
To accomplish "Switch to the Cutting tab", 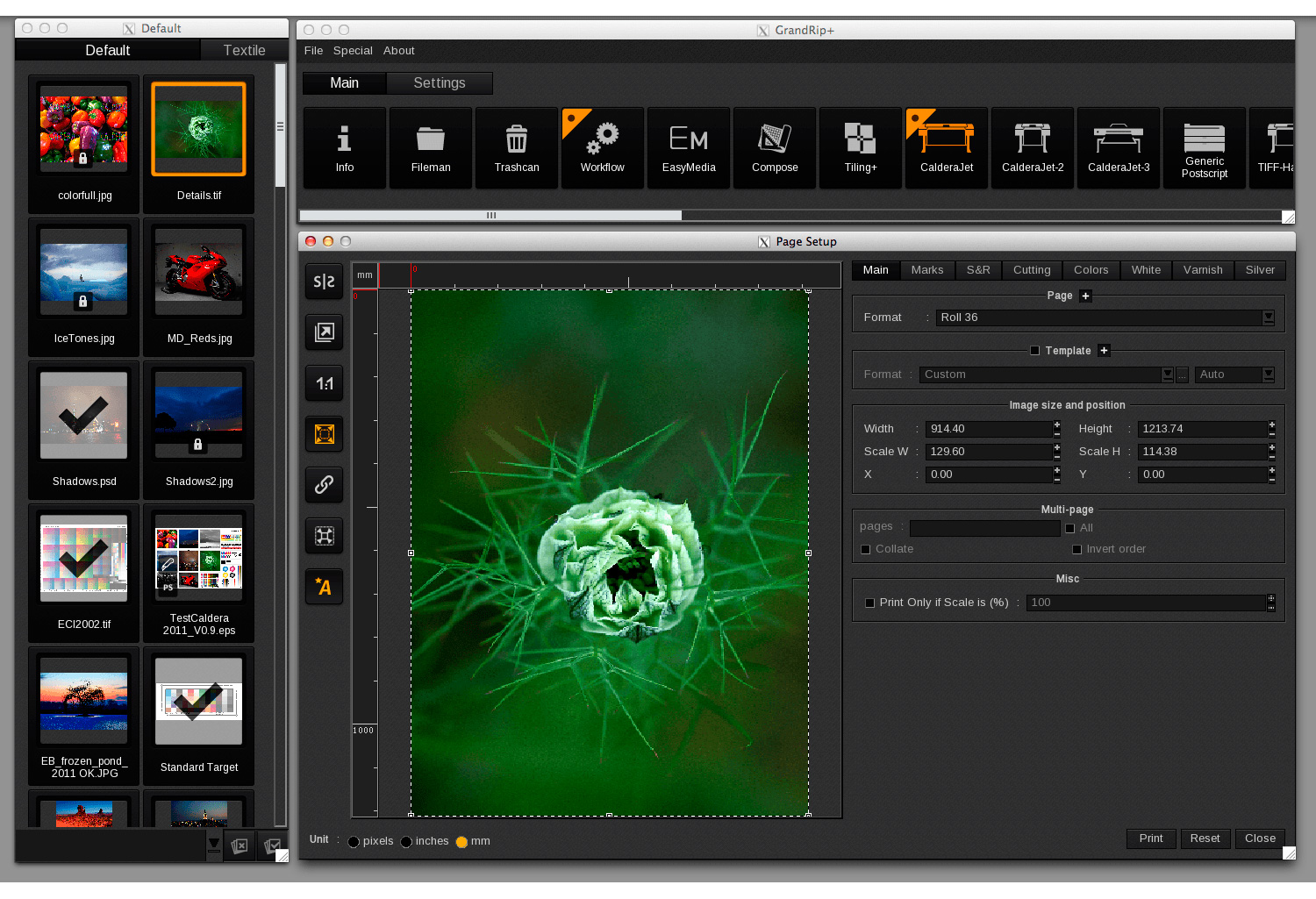I will (1032, 270).
